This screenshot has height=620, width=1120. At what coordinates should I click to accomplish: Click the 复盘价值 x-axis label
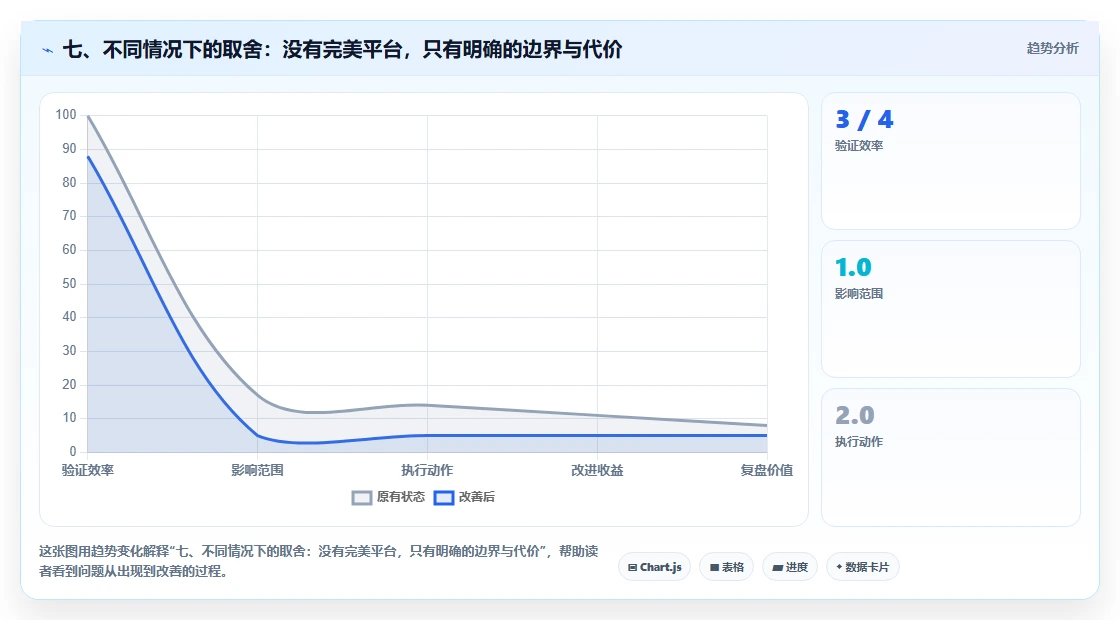[766, 470]
